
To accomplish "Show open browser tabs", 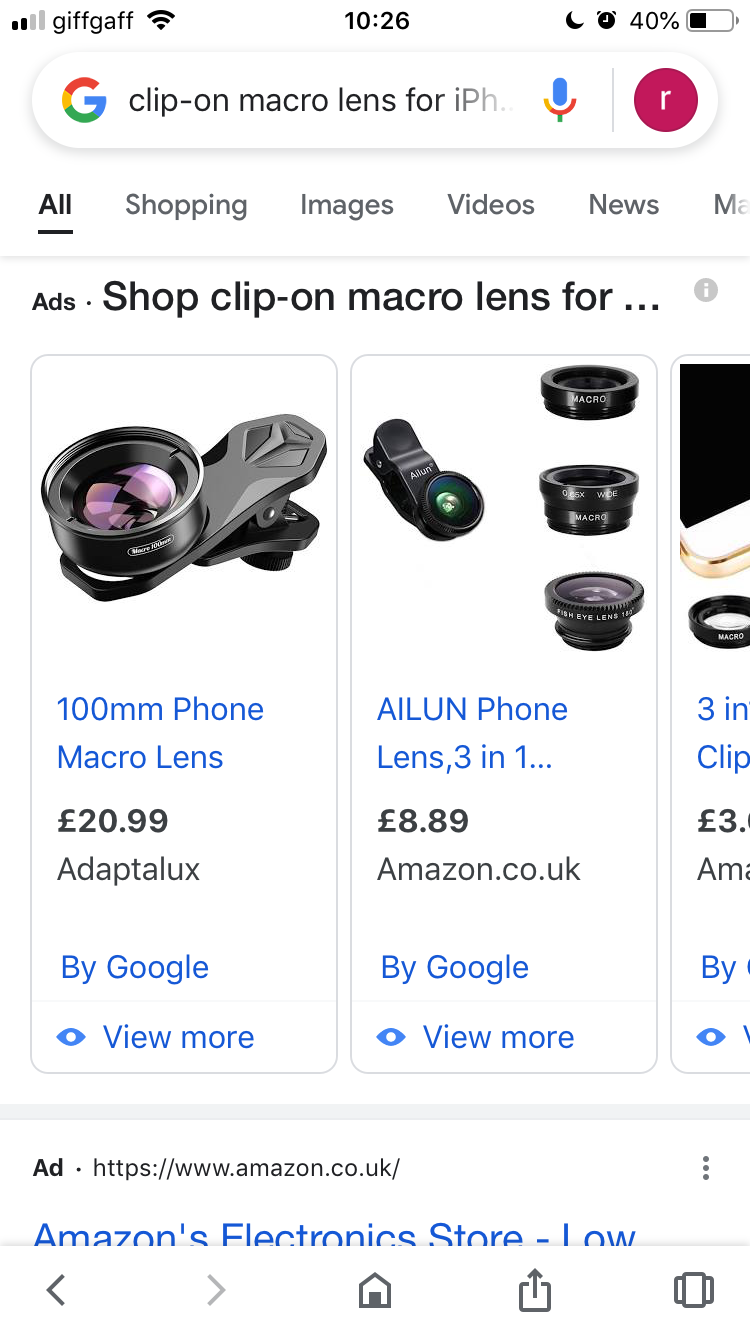I will pos(694,1290).
